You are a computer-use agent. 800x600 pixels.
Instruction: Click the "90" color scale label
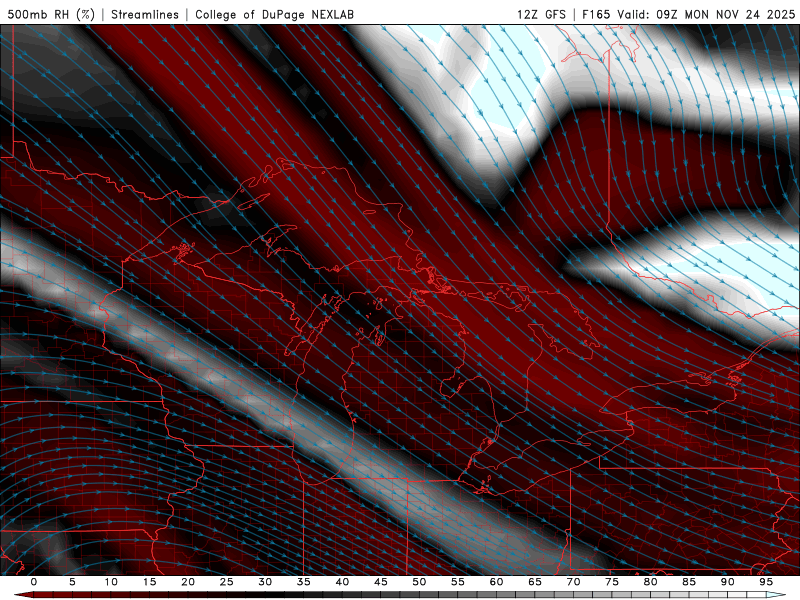click(x=727, y=582)
